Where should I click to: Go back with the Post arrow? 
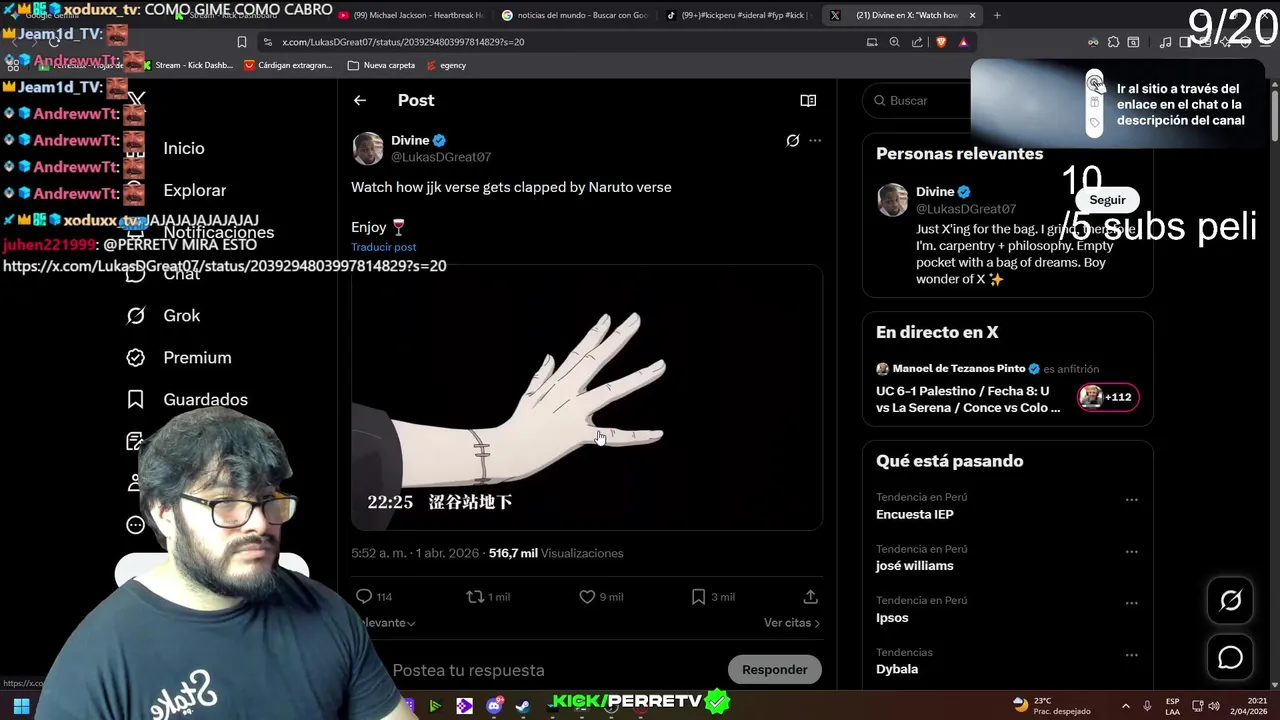tap(360, 100)
